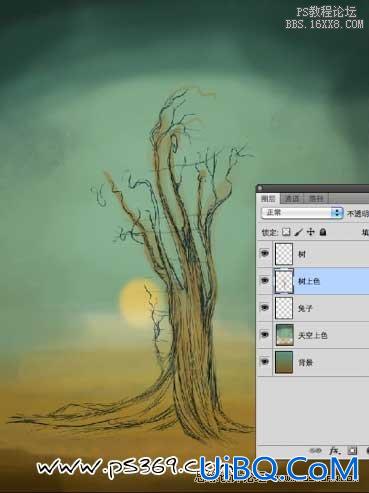Click the 天空上色 layer thumbnail
This screenshot has height=493, width=369.
click(284, 335)
